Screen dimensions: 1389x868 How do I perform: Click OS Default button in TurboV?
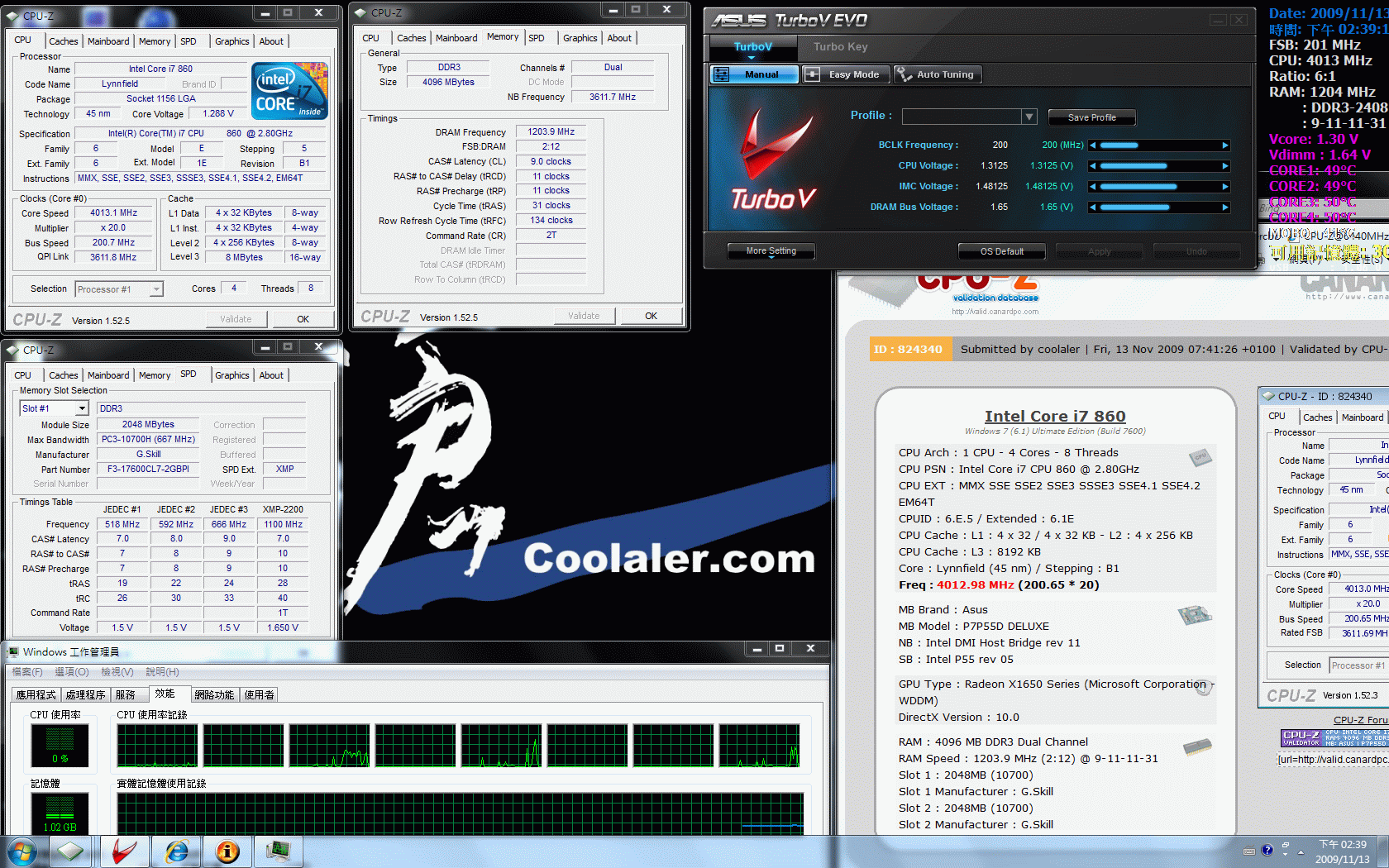[x=1001, y=251]
